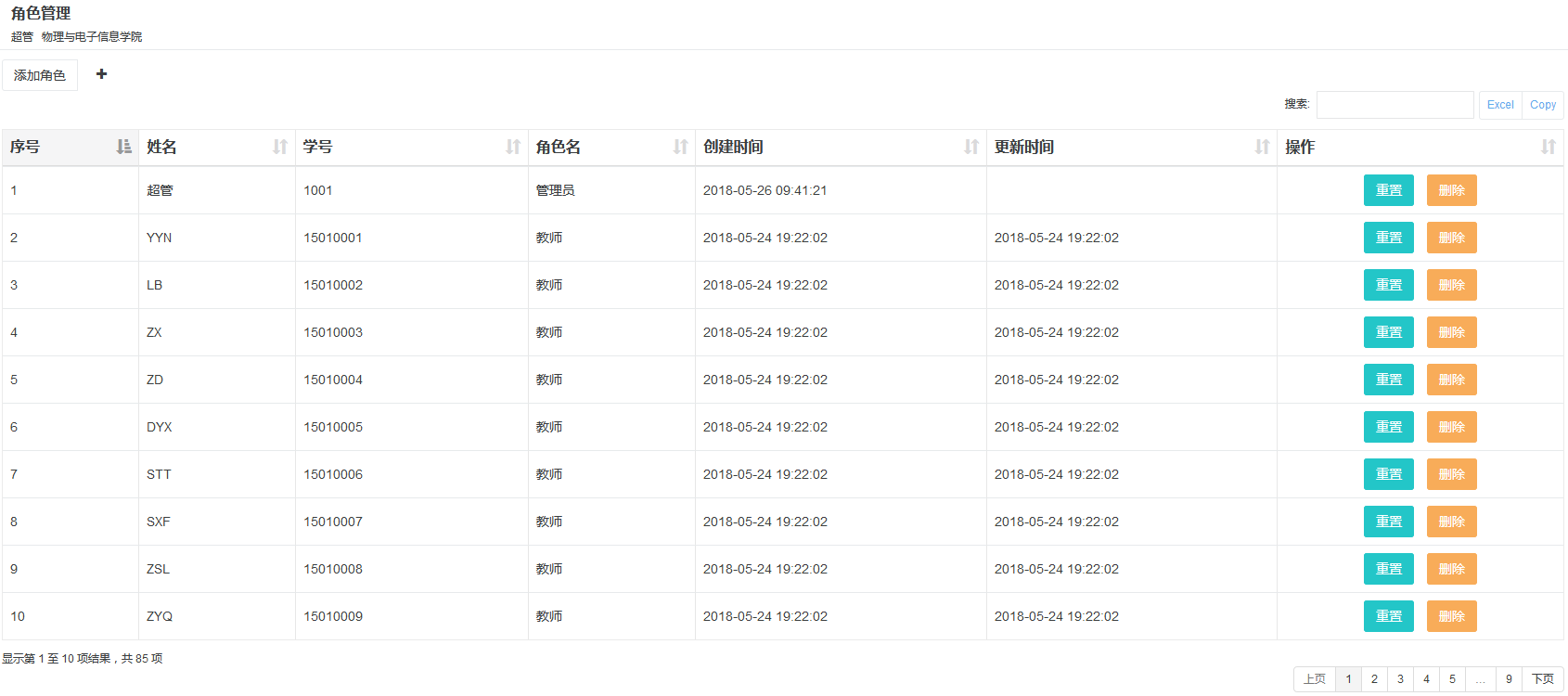The width and height of the screenshot is (1568, 696).
Task: Sort by 姓名 column sort arrows
Action: (x=279, y=147)
